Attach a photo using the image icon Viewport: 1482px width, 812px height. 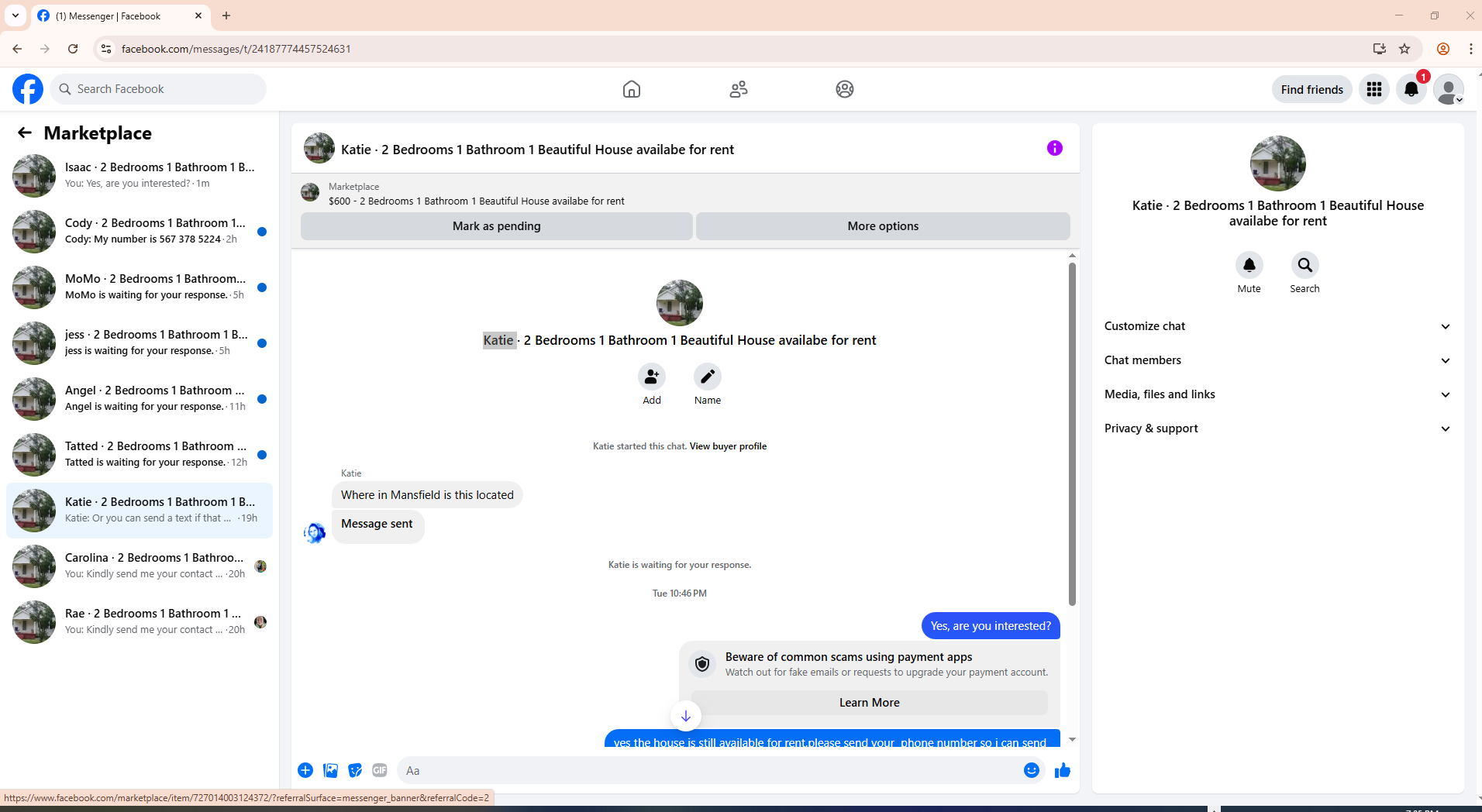point(330,770)
